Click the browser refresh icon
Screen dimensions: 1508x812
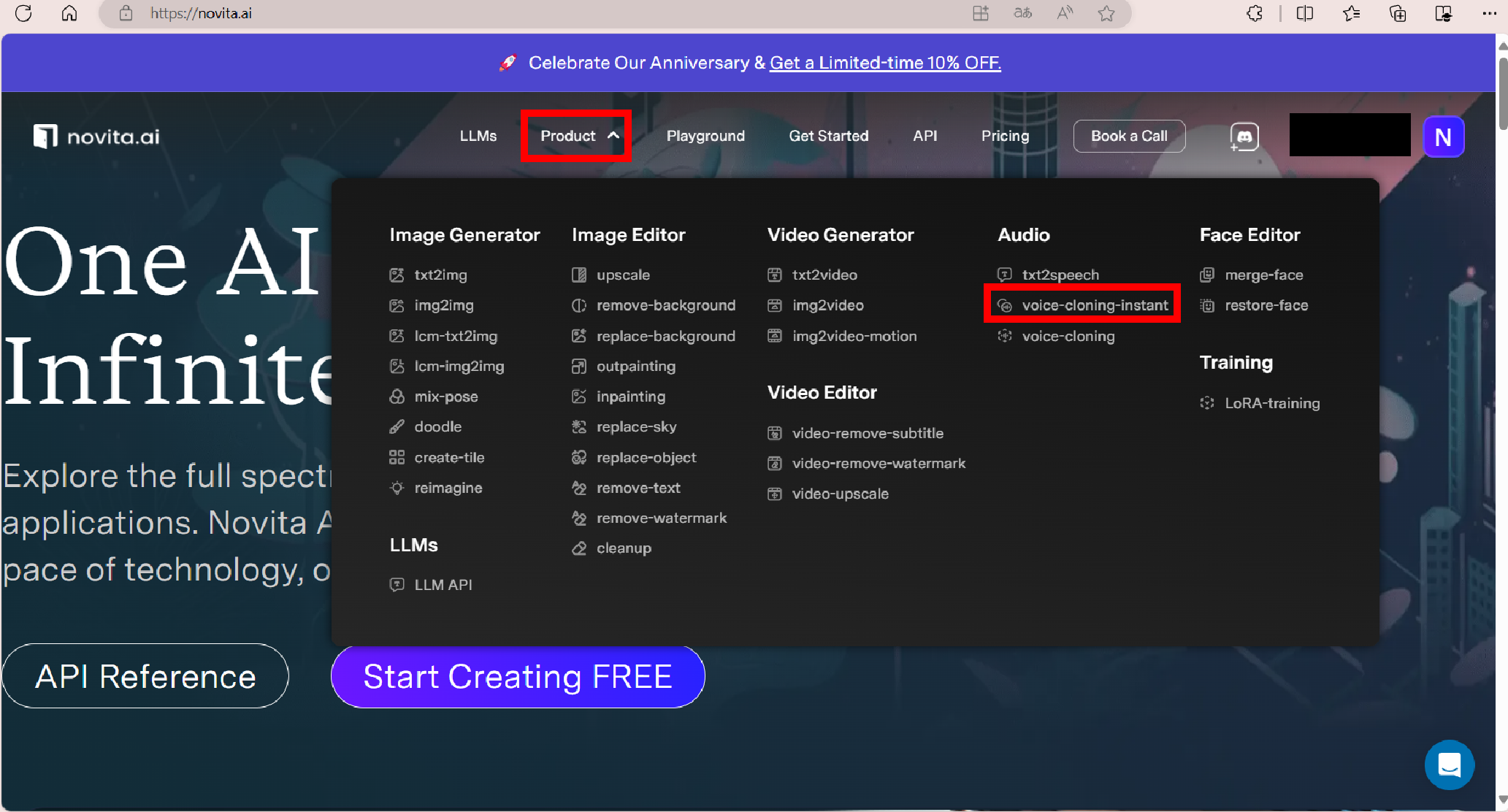[23, 13]
